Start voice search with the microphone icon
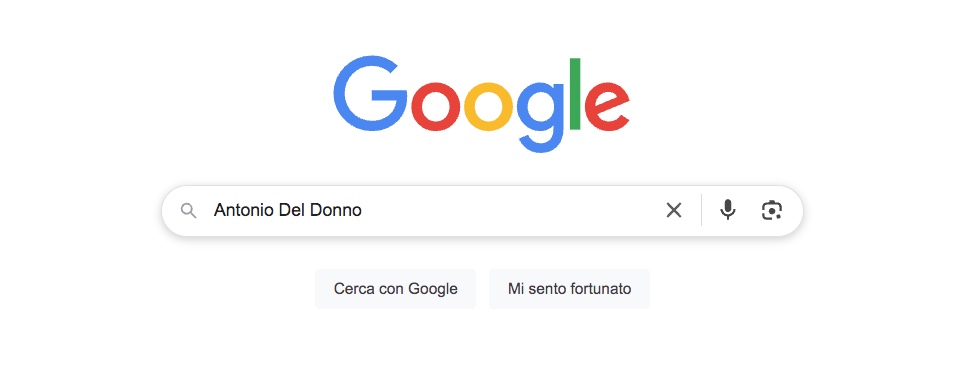 point(727,210)
